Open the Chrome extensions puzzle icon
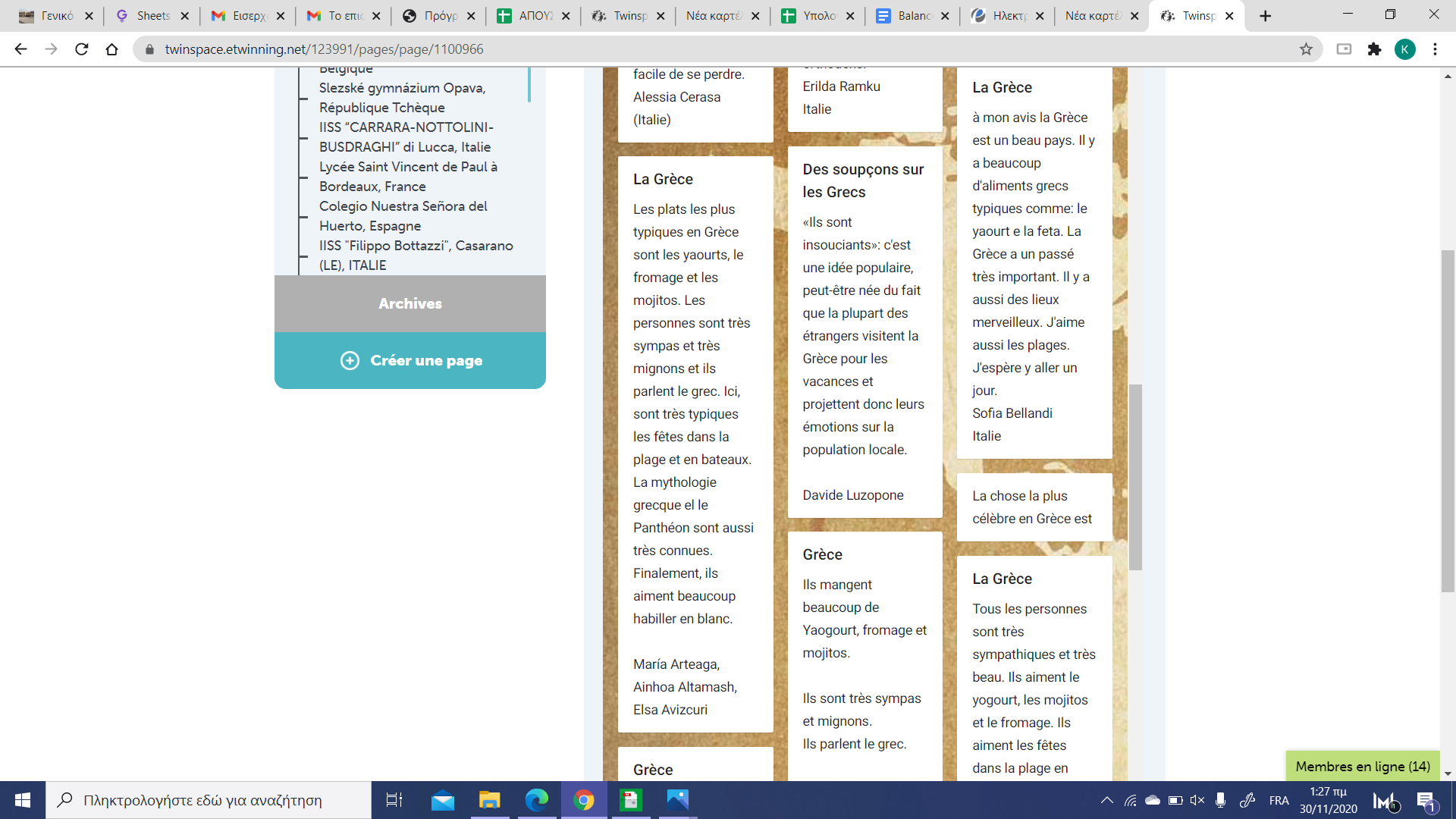This screenshot has height=819, width=1456. tap(1374, 49)
